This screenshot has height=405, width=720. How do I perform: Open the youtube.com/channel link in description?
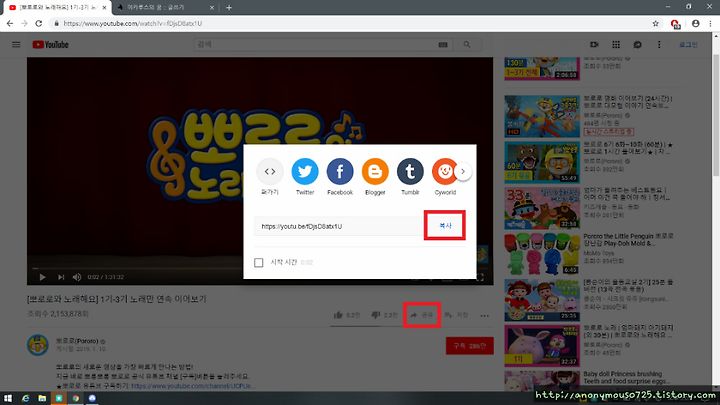click(191, 386)
